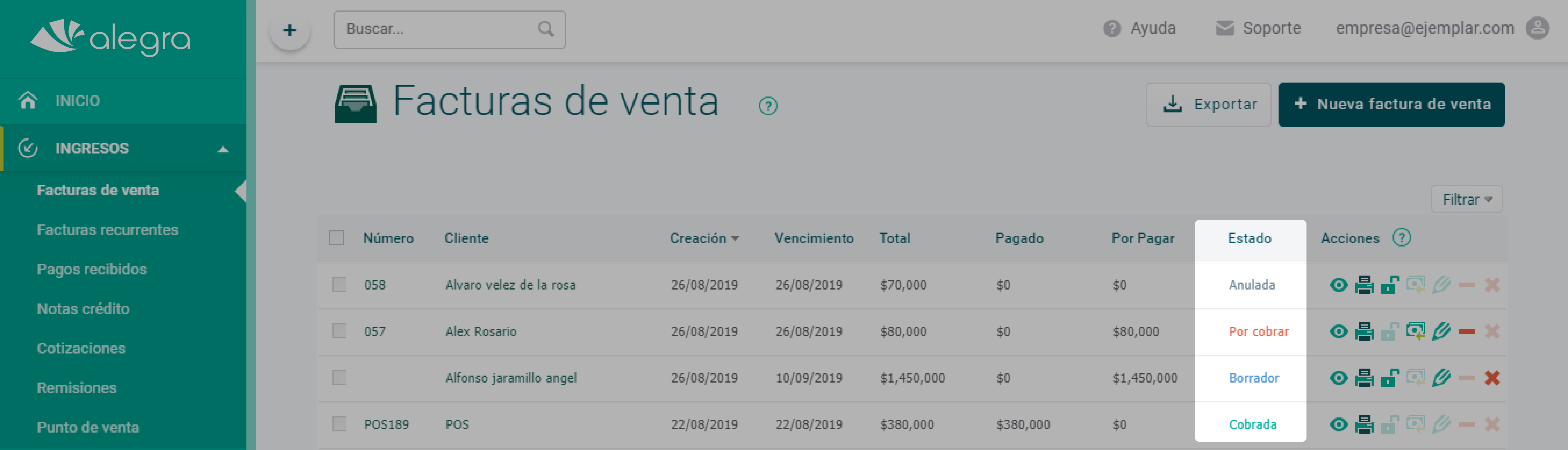The image size is (1568, 450).
Task: Delete the Borrador invoice with red X
Action: click(x=1492, y=378)
